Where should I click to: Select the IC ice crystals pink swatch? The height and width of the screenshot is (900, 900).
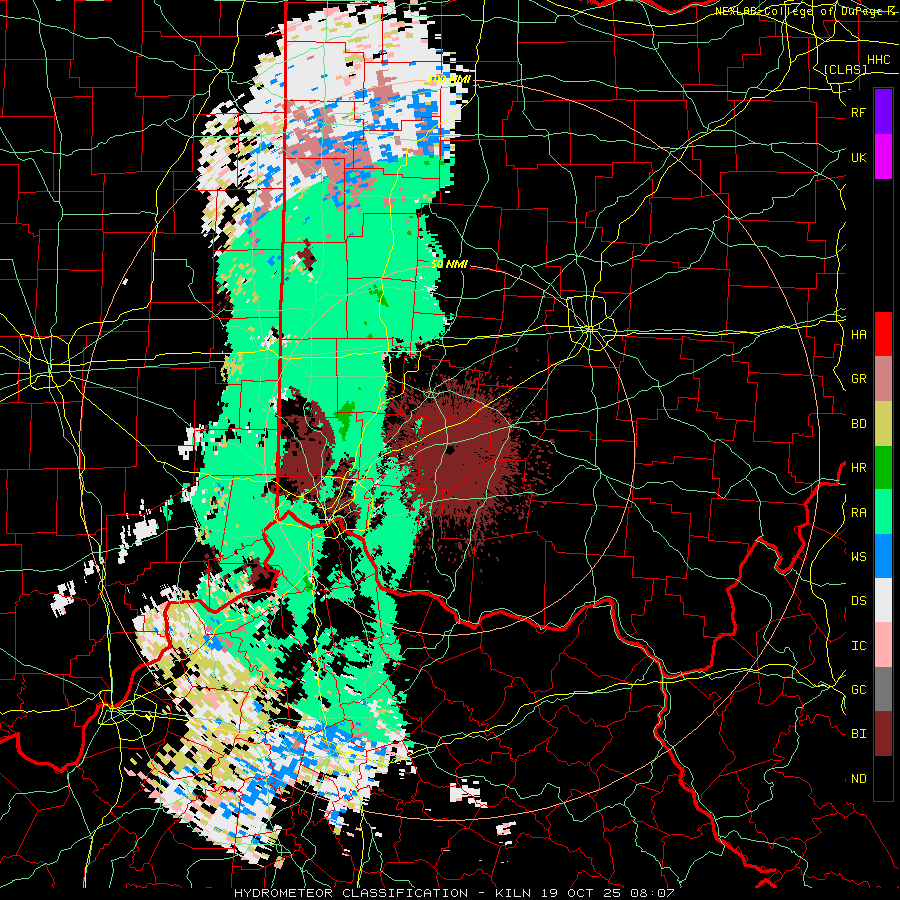(883, 645)
